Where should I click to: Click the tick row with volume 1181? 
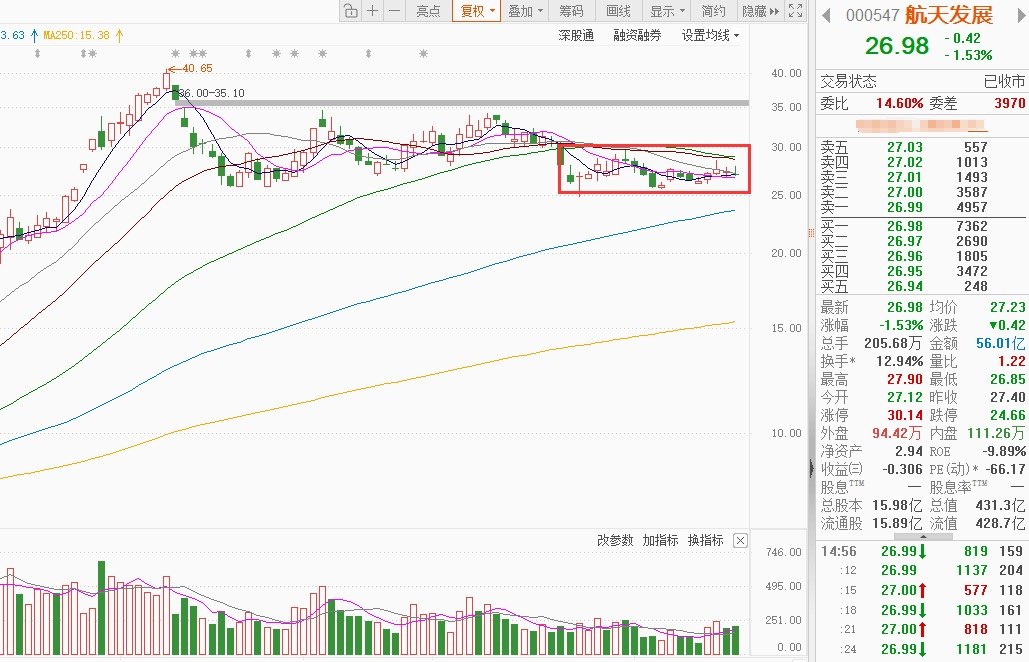(x=922, y=649)
